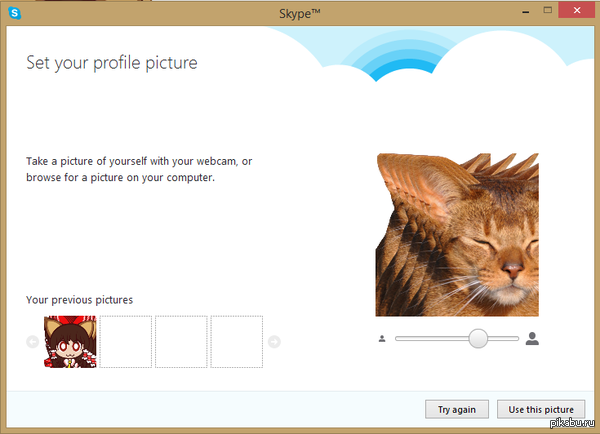Click the Try again button

tap(457, 410)
